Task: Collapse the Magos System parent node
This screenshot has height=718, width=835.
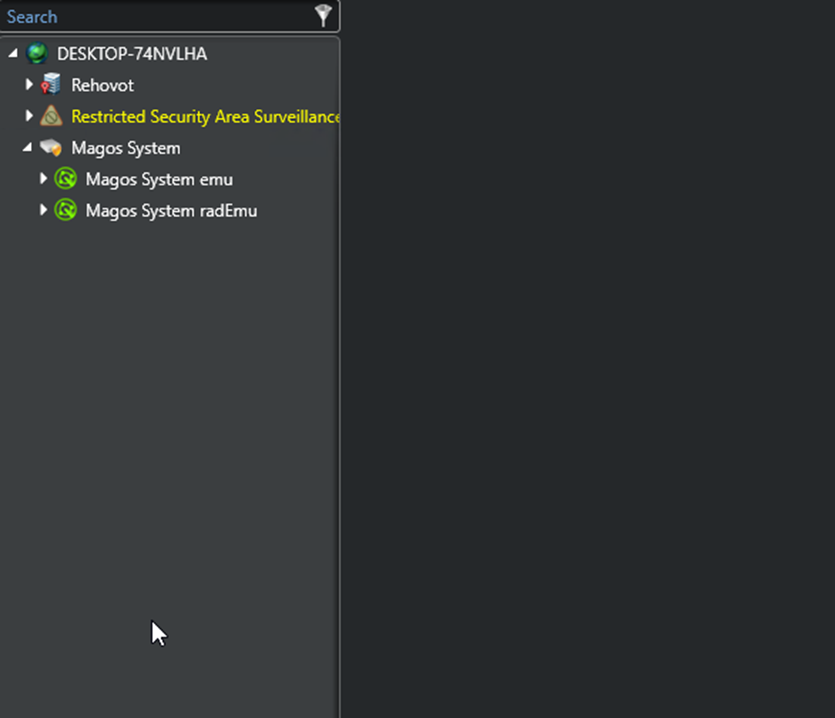Action: point(27,147)
